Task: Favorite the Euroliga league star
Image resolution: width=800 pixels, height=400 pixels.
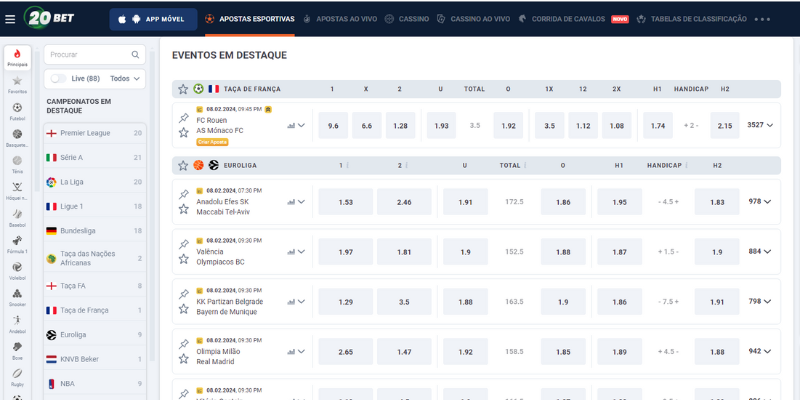Action: (183, 165)
